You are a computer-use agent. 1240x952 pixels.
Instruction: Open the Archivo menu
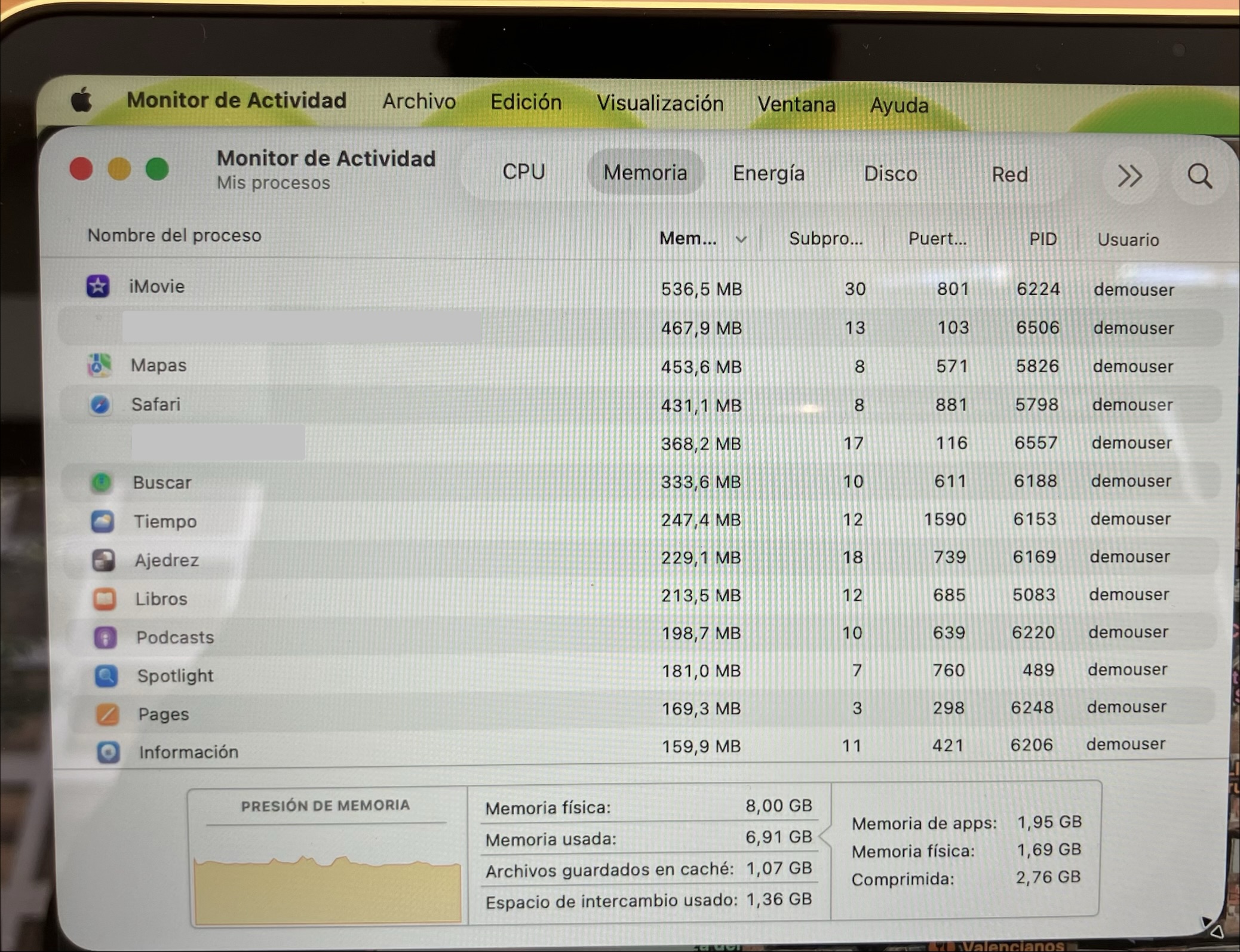pos(419,102)
